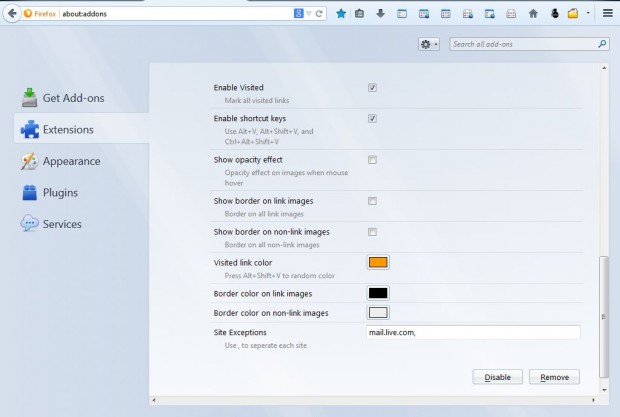Image resolution: width=620 pixels, height=417 pixels.
Task: Expand the dropdown arrow beside the yellow folder icon
Action: [588, 14]
